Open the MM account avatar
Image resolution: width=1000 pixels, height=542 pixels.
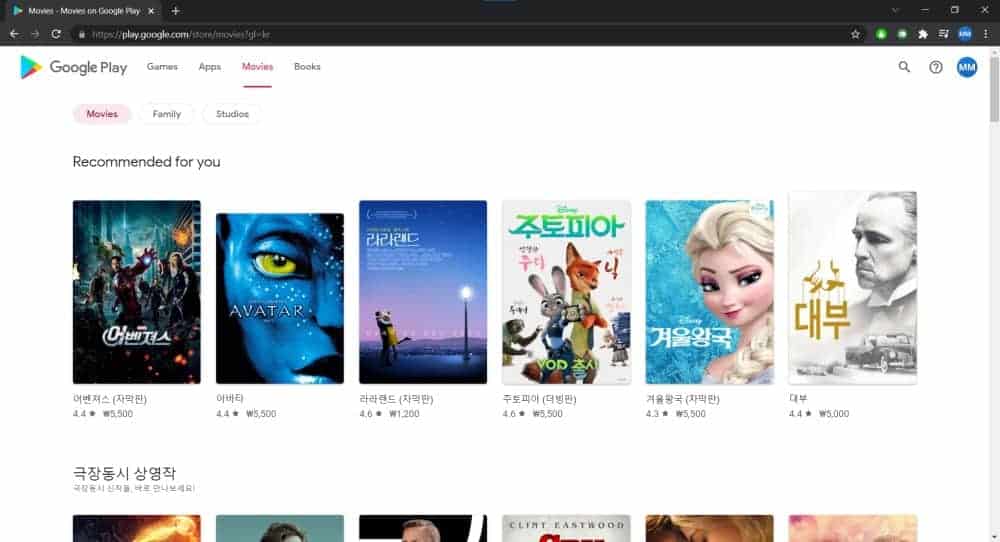click(x=967, y=67)
